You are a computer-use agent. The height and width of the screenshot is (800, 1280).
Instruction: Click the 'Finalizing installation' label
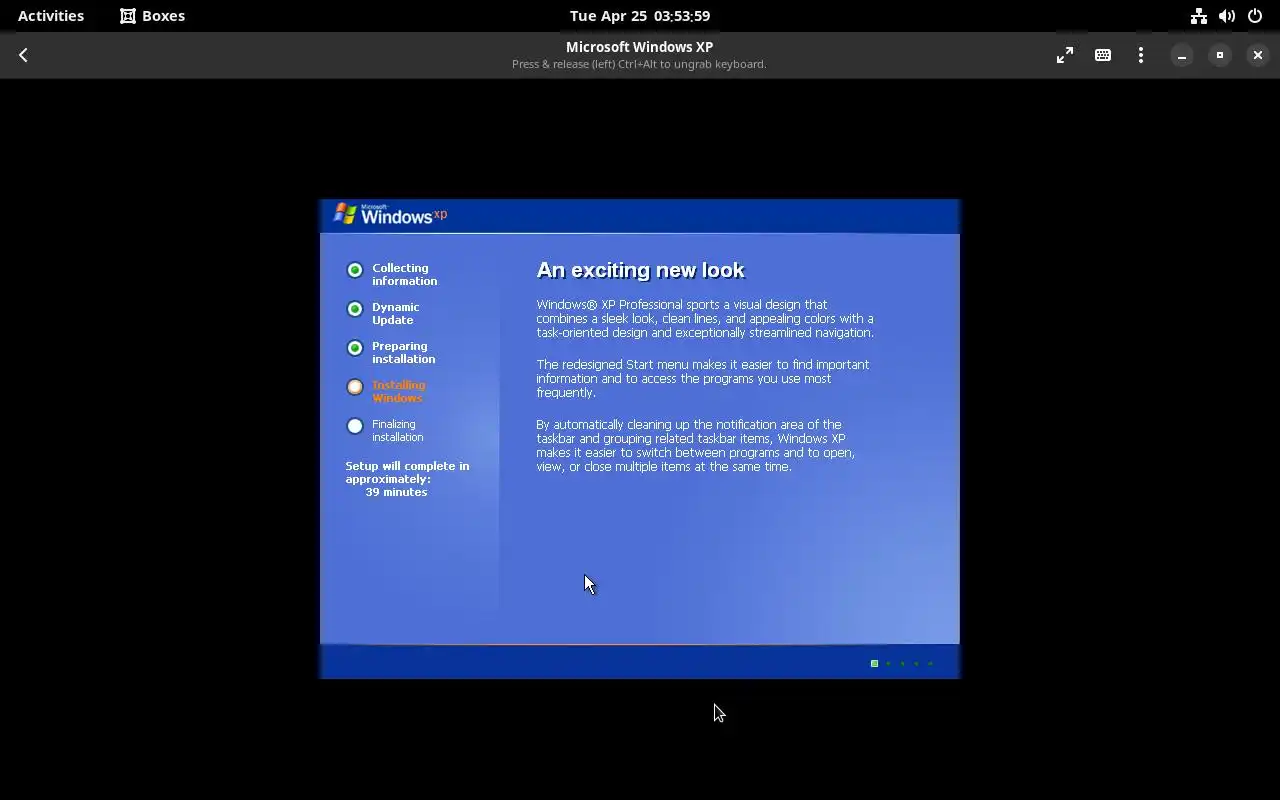pyautogui.click(x=397, y=430)
